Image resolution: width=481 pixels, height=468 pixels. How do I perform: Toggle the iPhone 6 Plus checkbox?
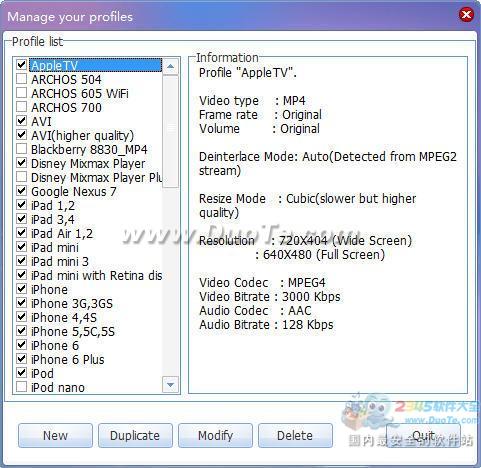click(x=21, y=359)
